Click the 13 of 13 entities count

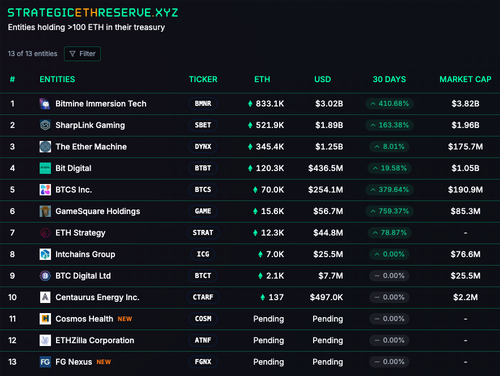click(32, 54)
